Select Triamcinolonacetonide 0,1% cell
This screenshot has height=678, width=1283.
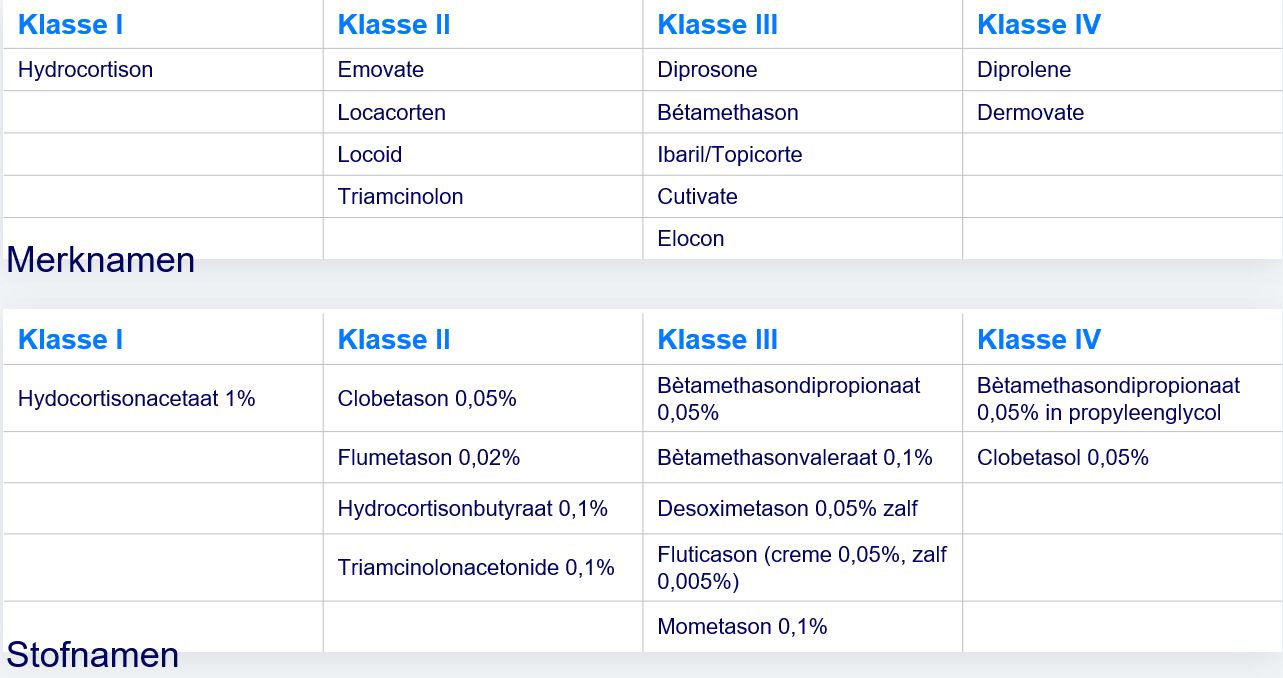click(476, 567)
